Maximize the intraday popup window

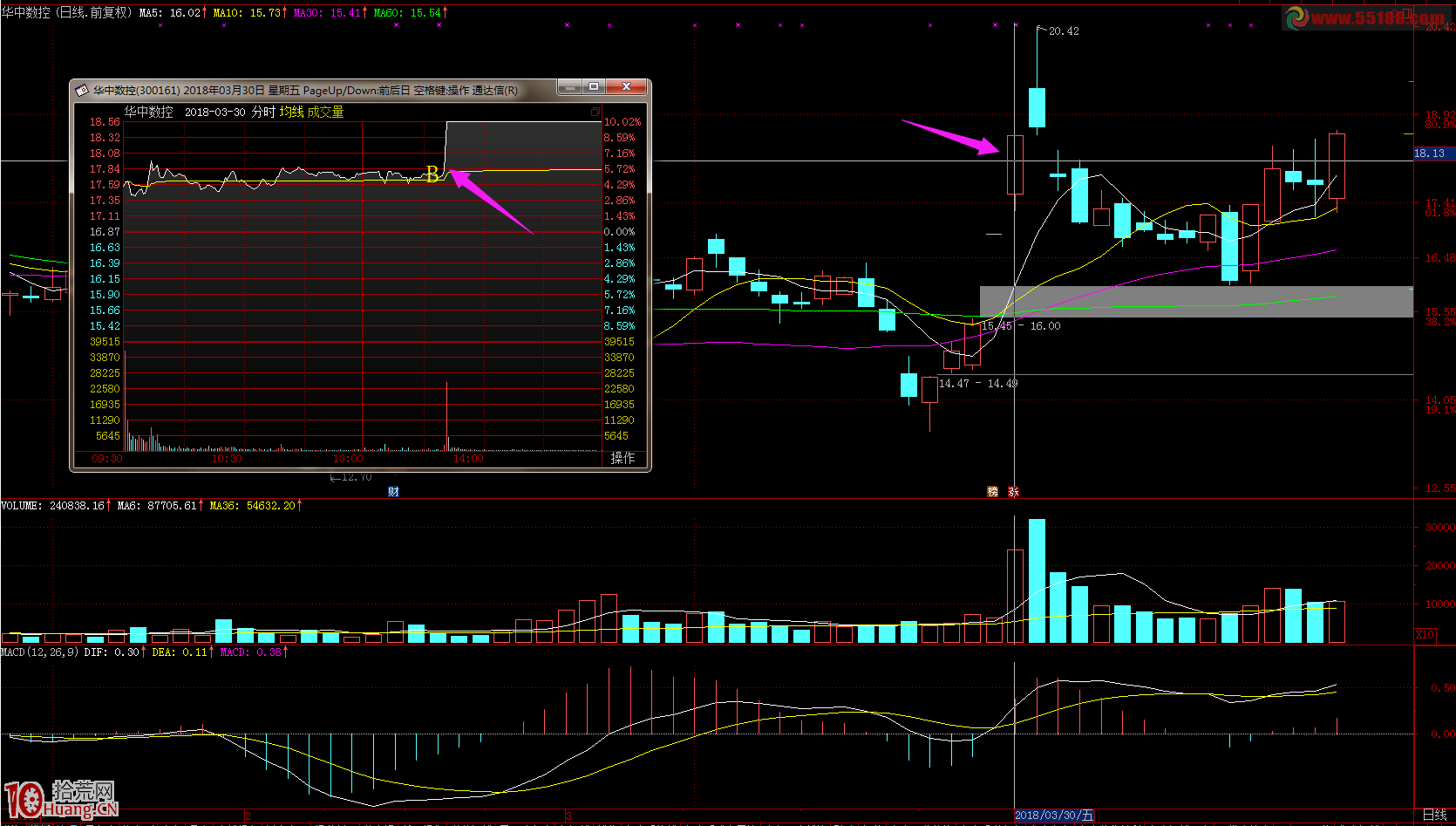point(594,87)
